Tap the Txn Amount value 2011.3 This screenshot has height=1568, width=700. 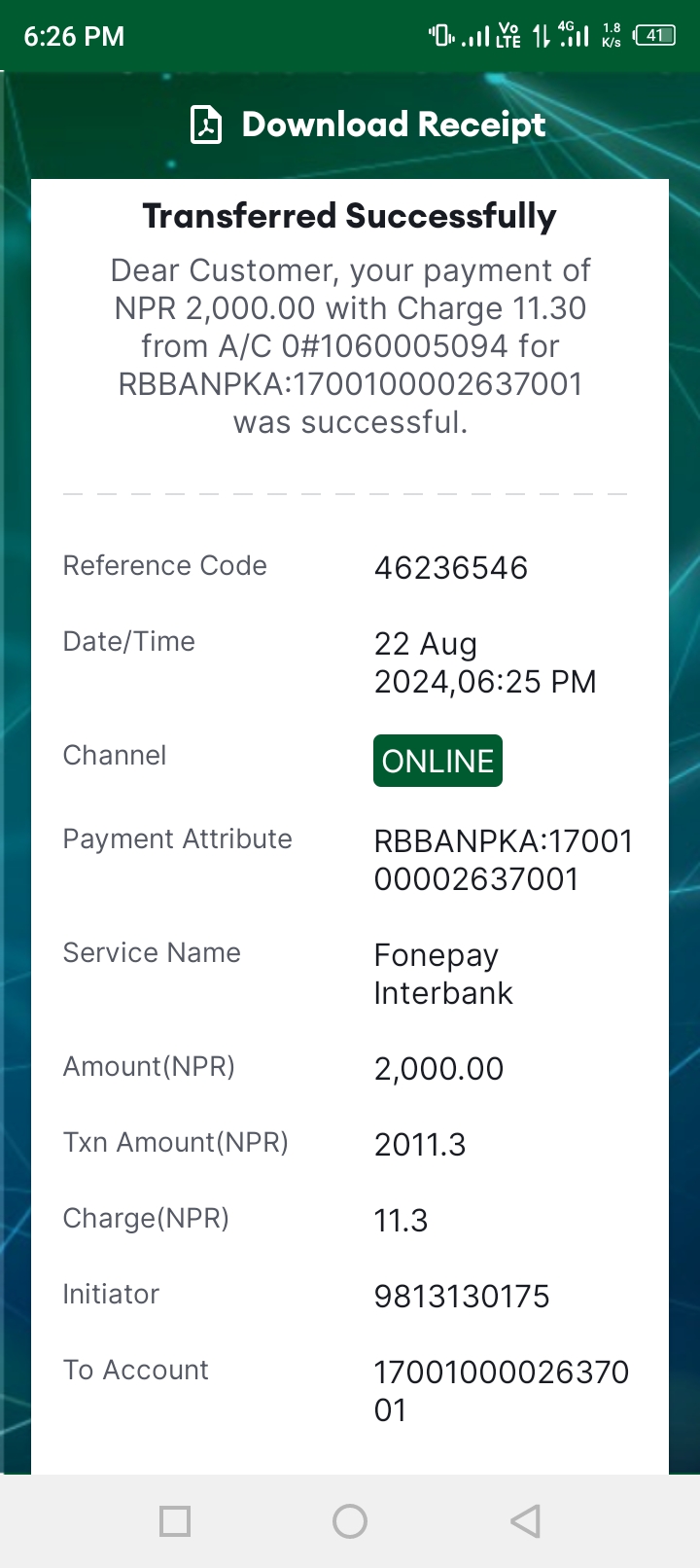[420, 1145]
